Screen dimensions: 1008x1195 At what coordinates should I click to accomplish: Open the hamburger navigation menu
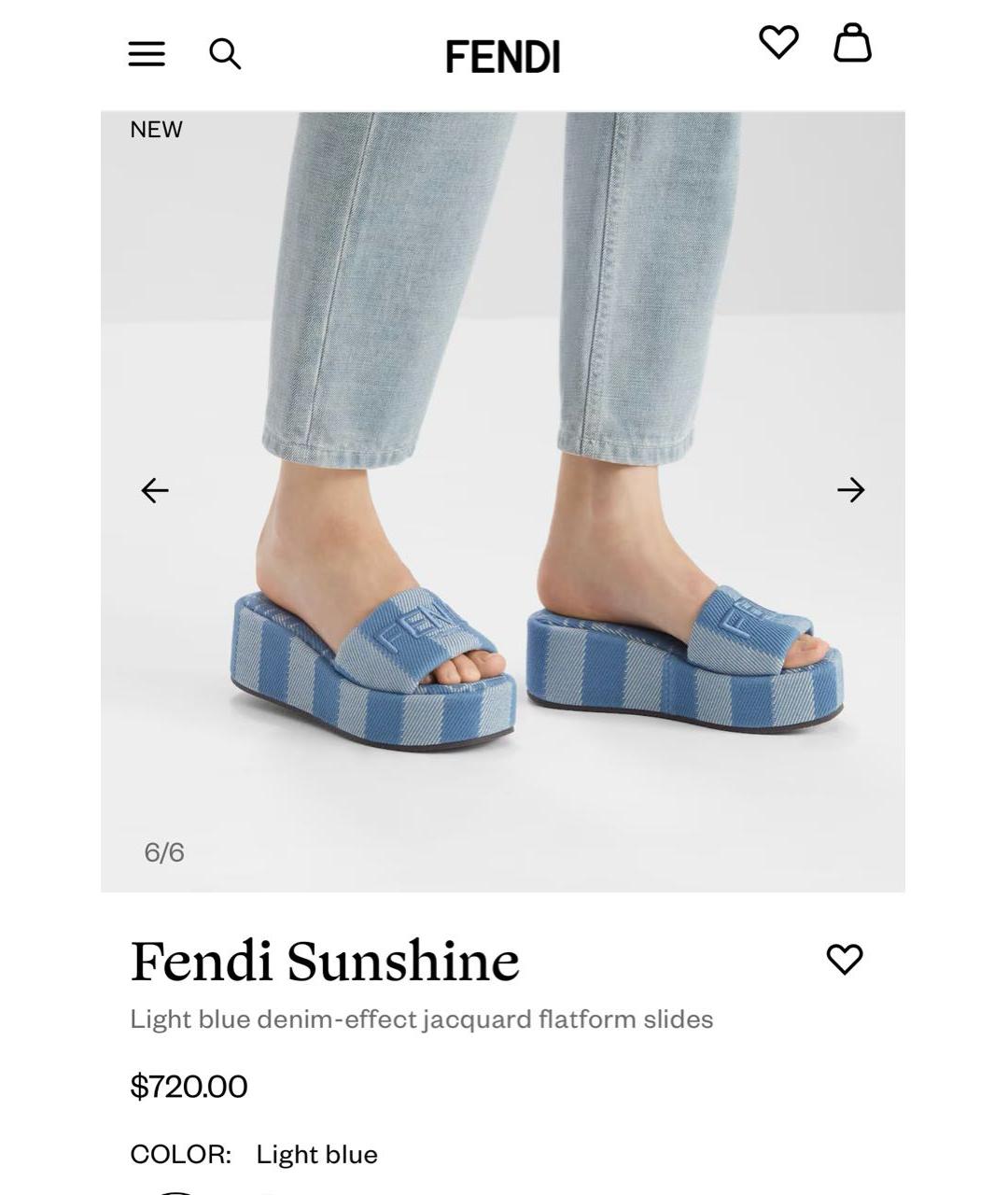[x=147, y=54]
